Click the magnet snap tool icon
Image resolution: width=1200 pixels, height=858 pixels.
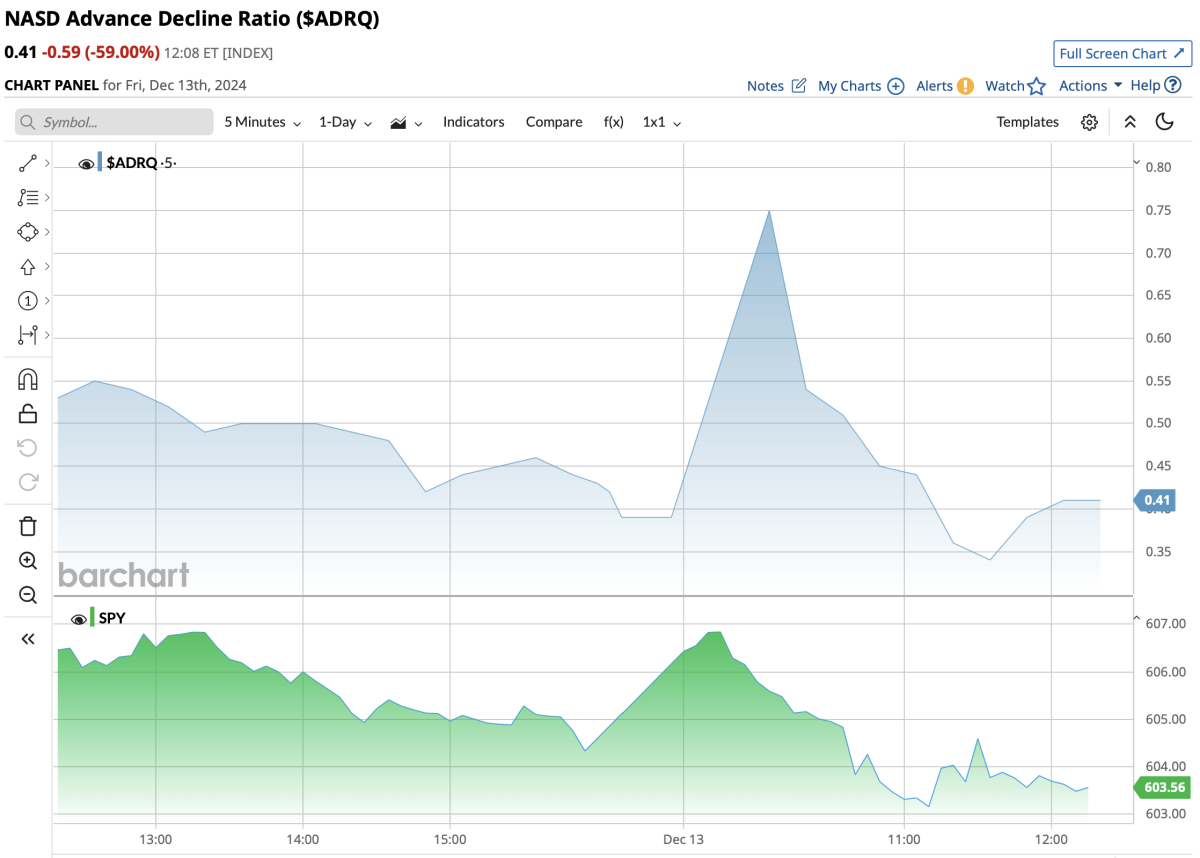click(x=28, y=379)
